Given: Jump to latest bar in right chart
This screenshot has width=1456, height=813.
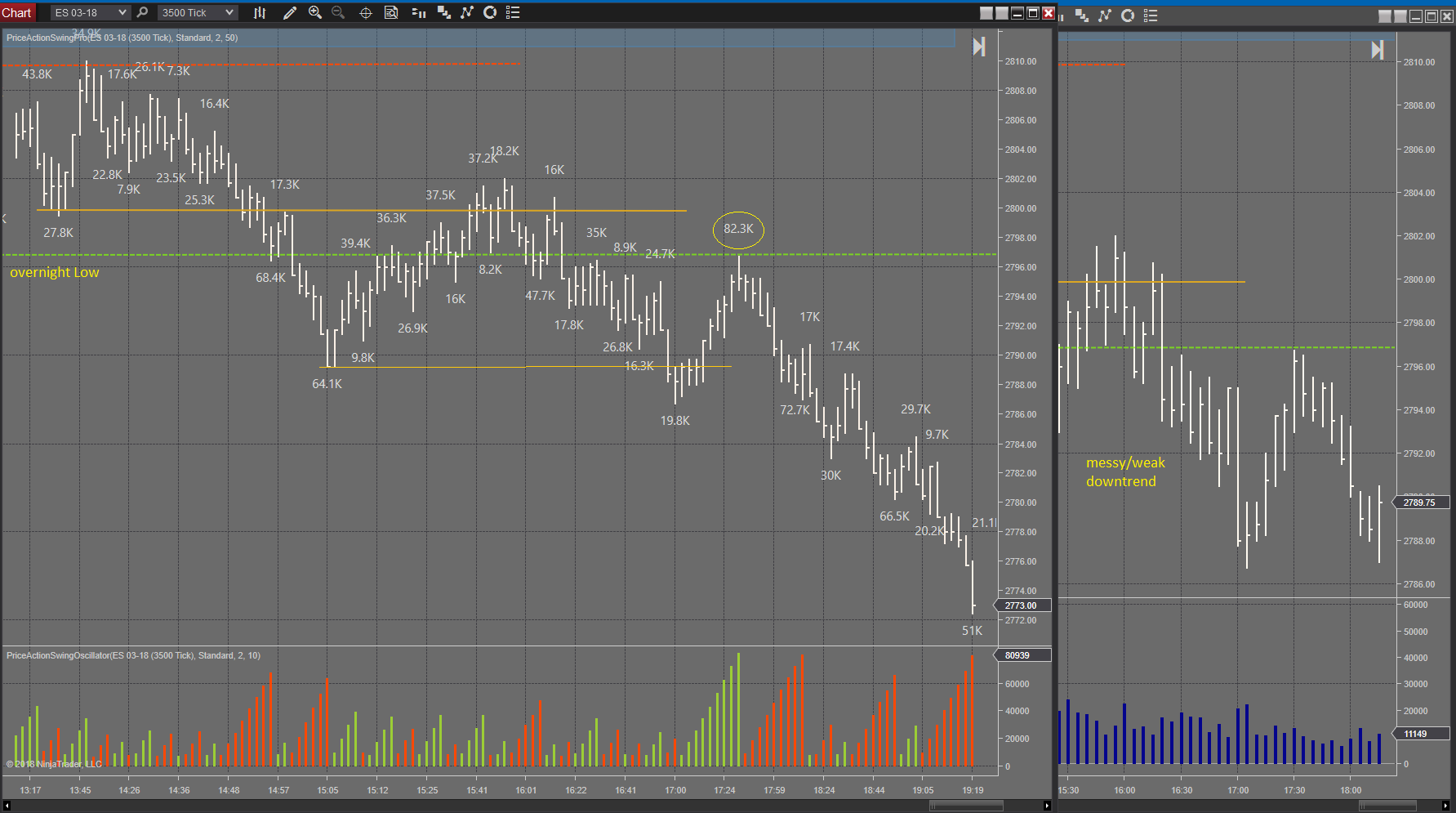Looking at the screenshot, I should point(1378,51).
